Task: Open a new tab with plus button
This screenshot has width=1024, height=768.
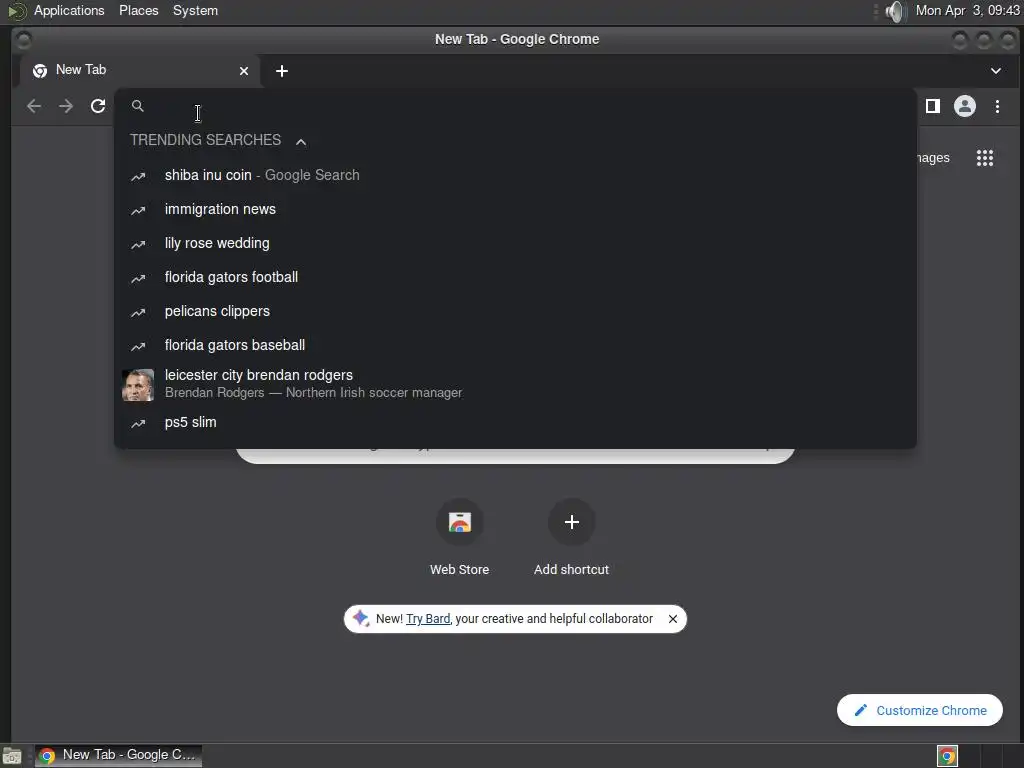Action: pyautogui.click(x=281, y=71)
